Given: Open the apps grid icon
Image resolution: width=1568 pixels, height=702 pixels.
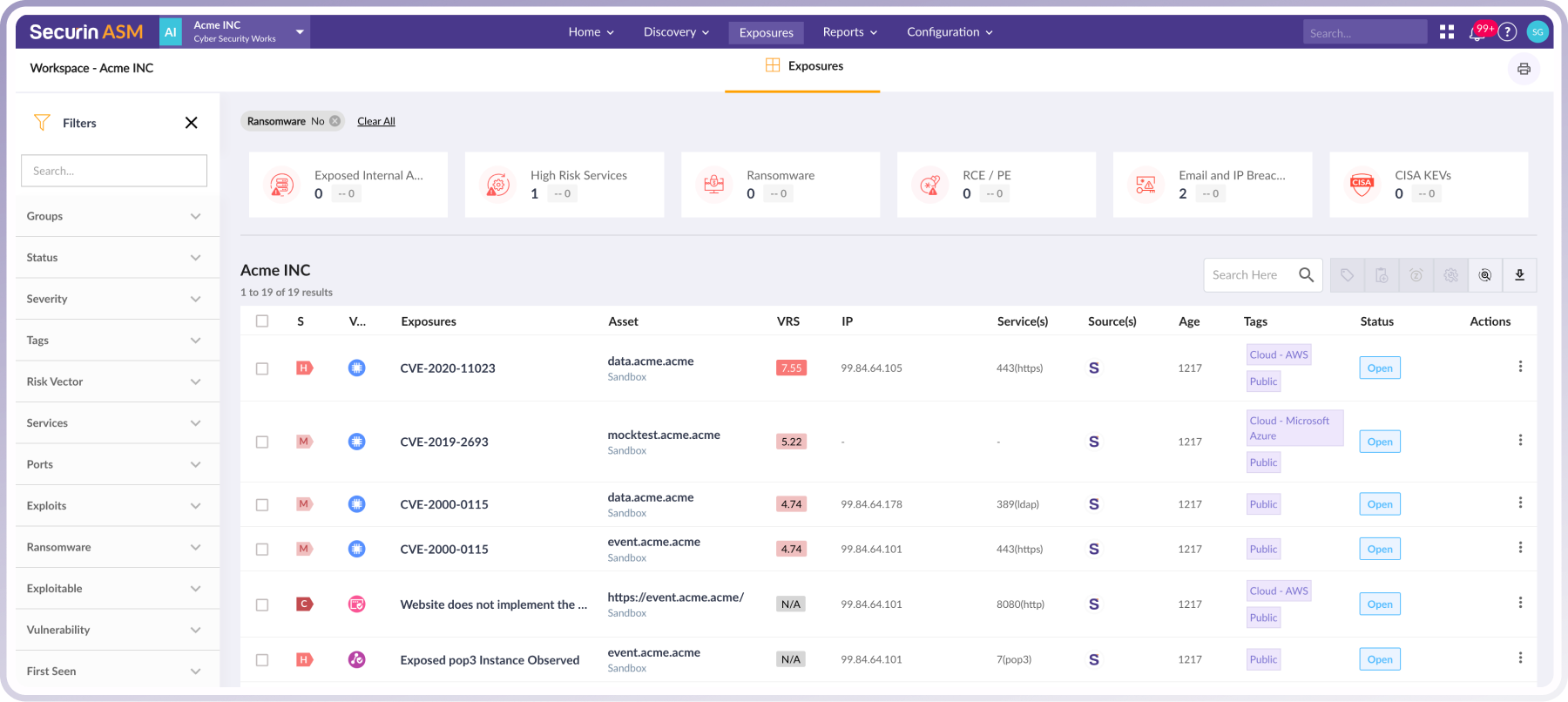Looking at the screenshot, I should pos(1447,32).
